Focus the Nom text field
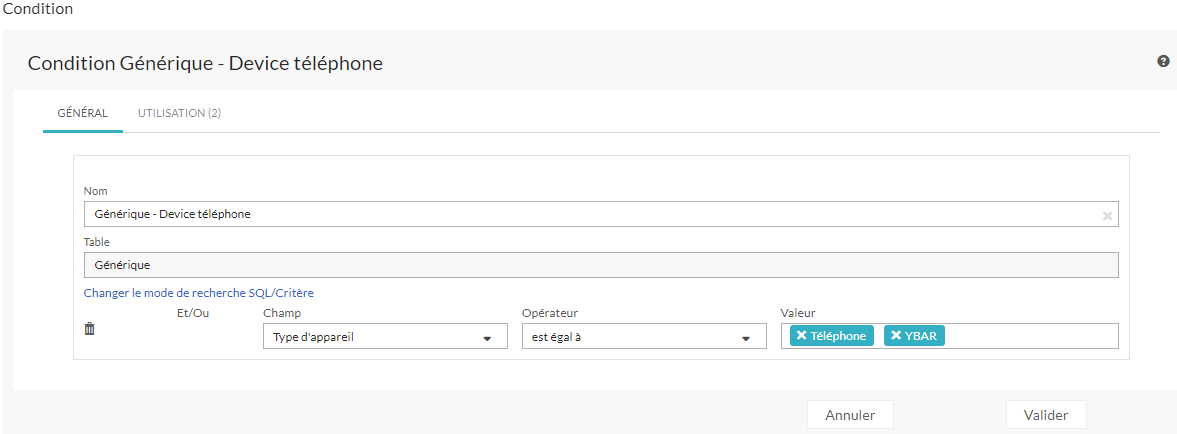This screenshot has height=434, width=1177. click(590, 214)
